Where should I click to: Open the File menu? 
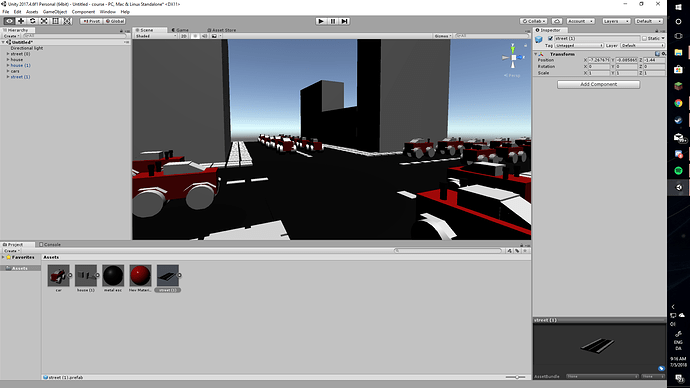tap(6, 12)
